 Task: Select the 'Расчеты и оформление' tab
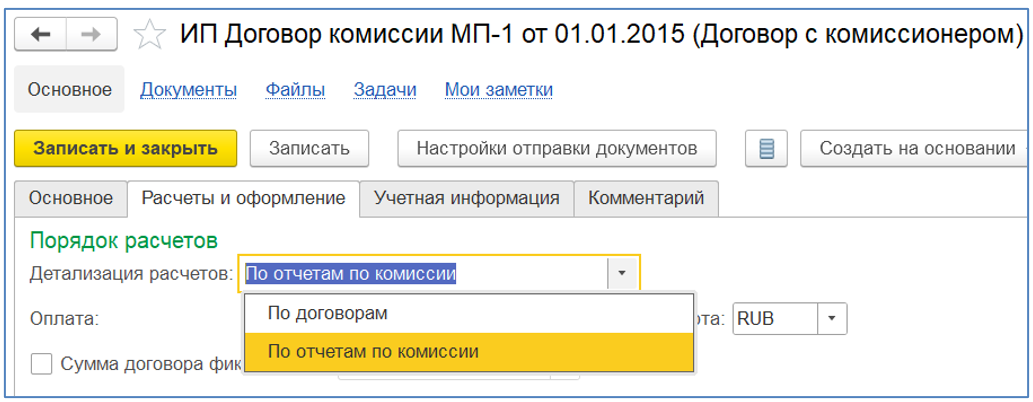pos(243,198)
